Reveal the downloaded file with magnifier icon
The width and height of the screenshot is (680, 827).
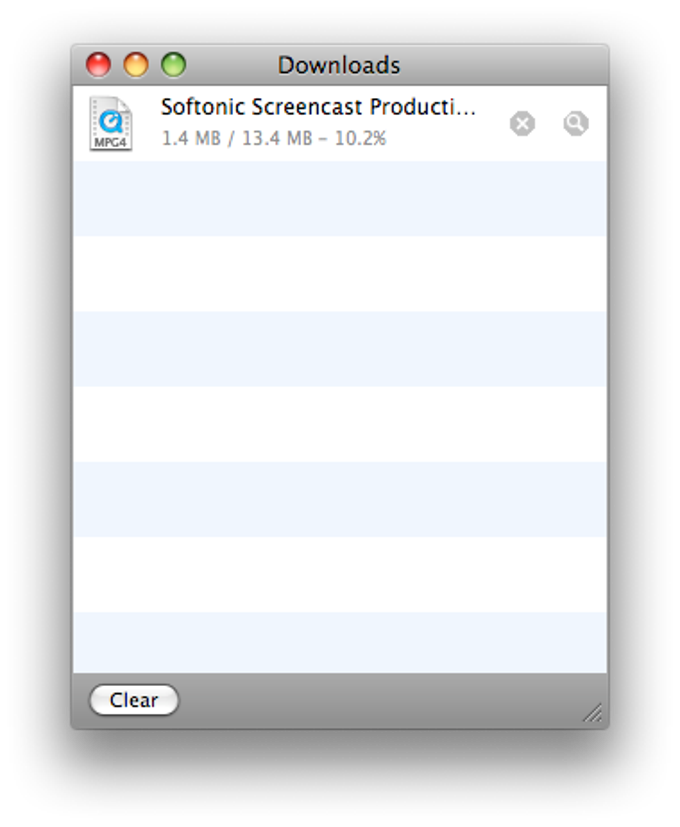[x=576, y=124]
